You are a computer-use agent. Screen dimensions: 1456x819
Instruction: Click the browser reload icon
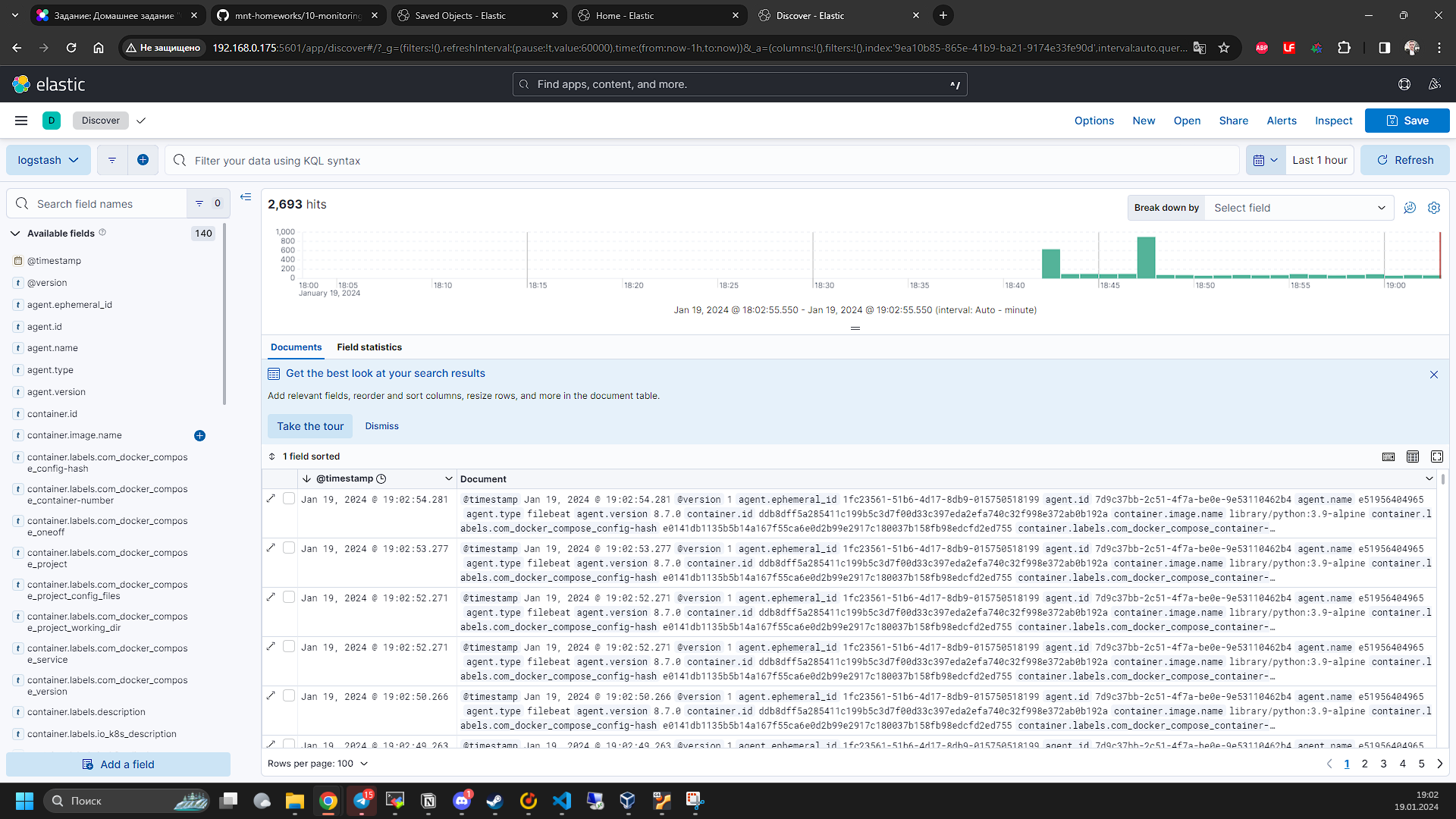coord(71,48)
